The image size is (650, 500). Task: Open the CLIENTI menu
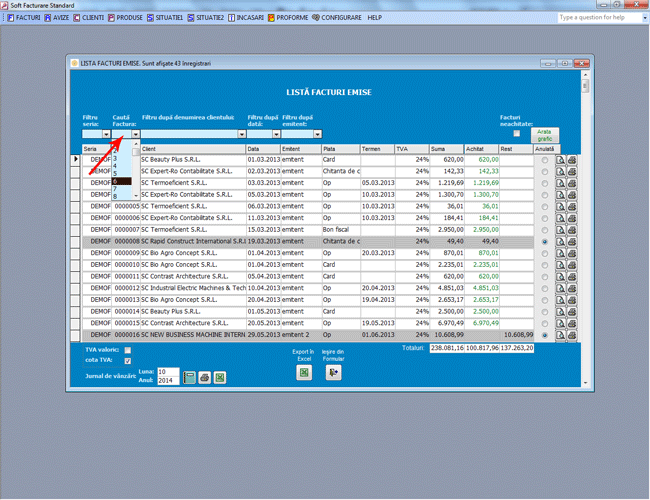[x=89, y=18]
